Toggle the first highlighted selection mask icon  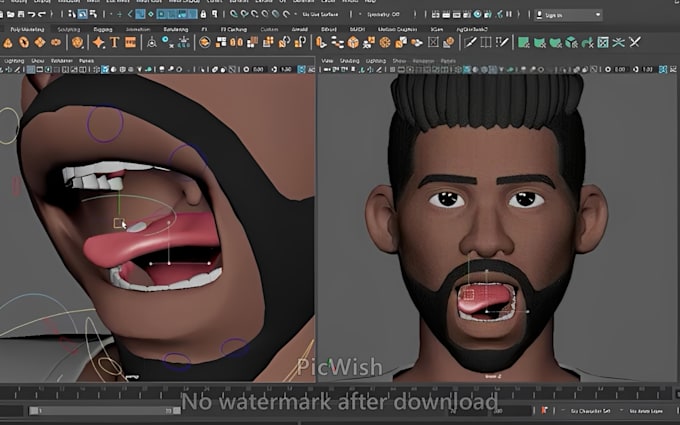click(140, 14)
